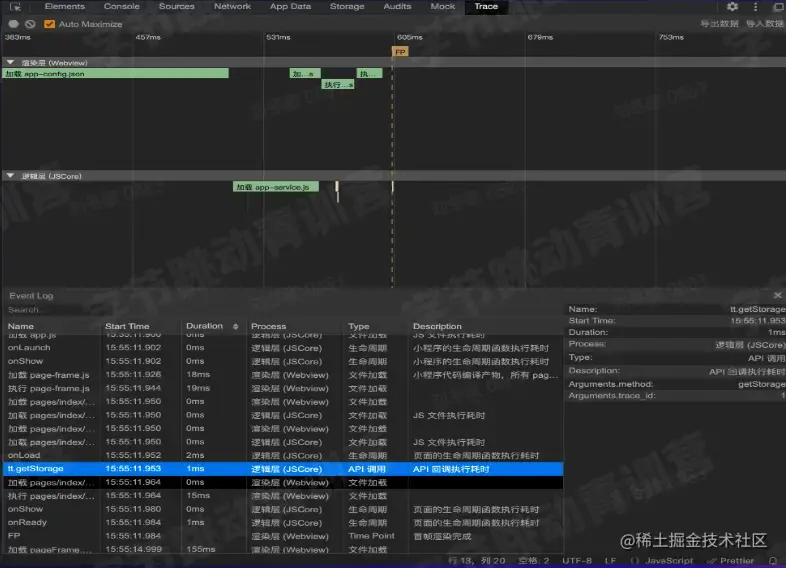This screenshot has width=786, height=568.
Task: Click the clear trace icon
Action: [x=30, y=24]
